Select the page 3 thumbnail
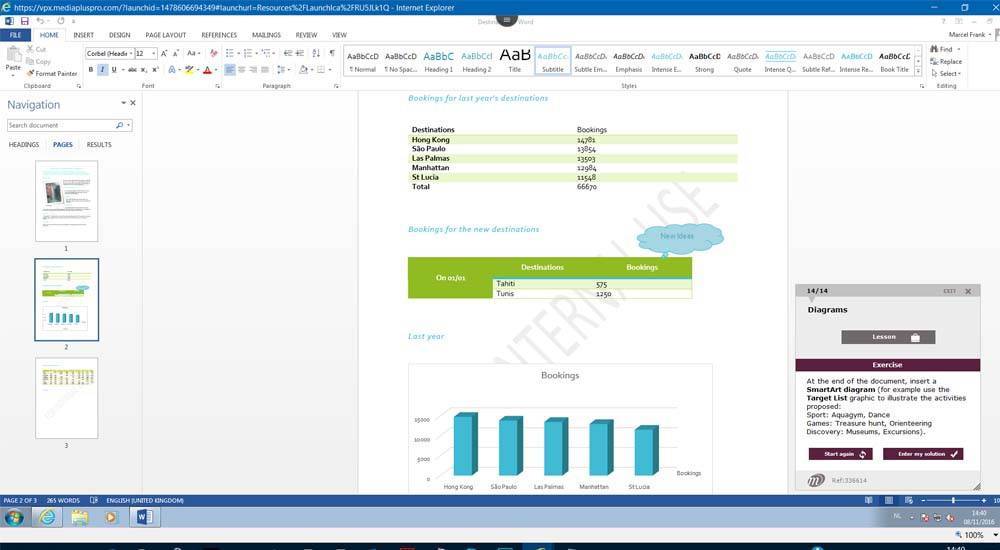 point(67,397)
